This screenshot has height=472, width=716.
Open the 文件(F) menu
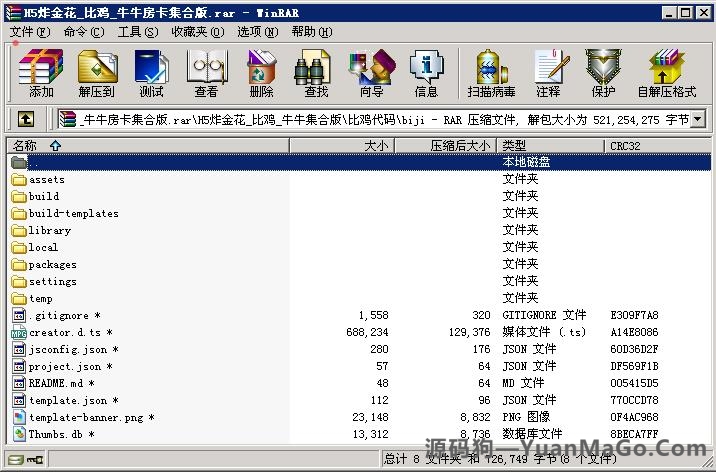(x=30, y=32)
